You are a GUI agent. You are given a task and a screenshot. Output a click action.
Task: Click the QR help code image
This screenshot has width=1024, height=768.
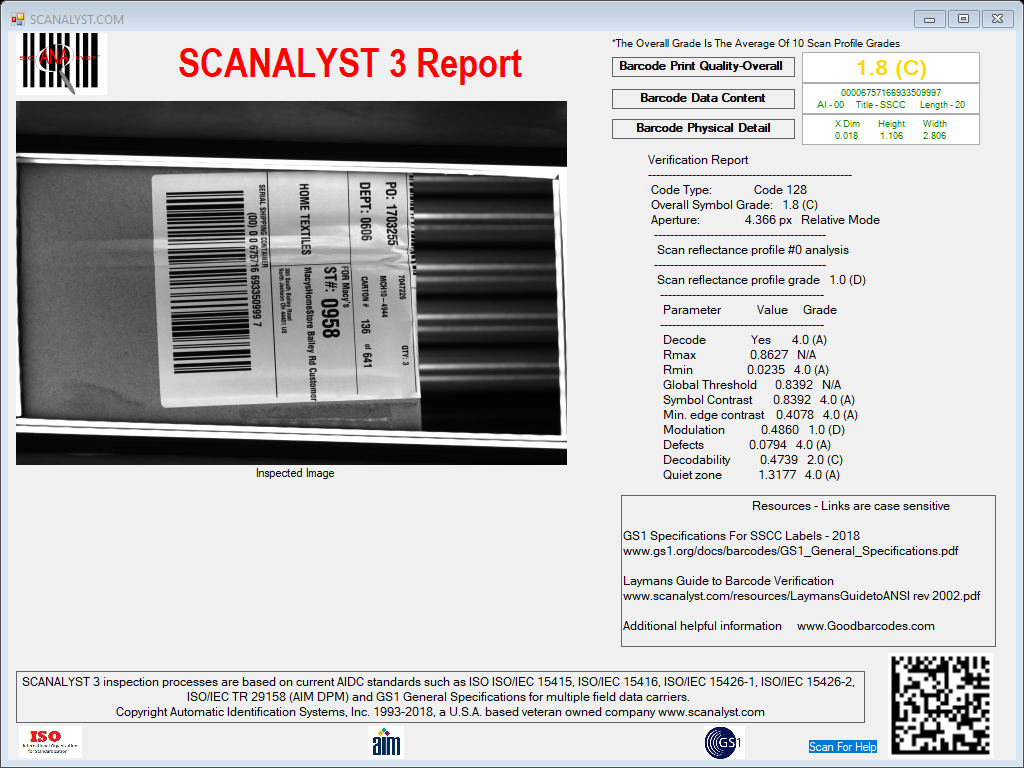click(941, 704)
